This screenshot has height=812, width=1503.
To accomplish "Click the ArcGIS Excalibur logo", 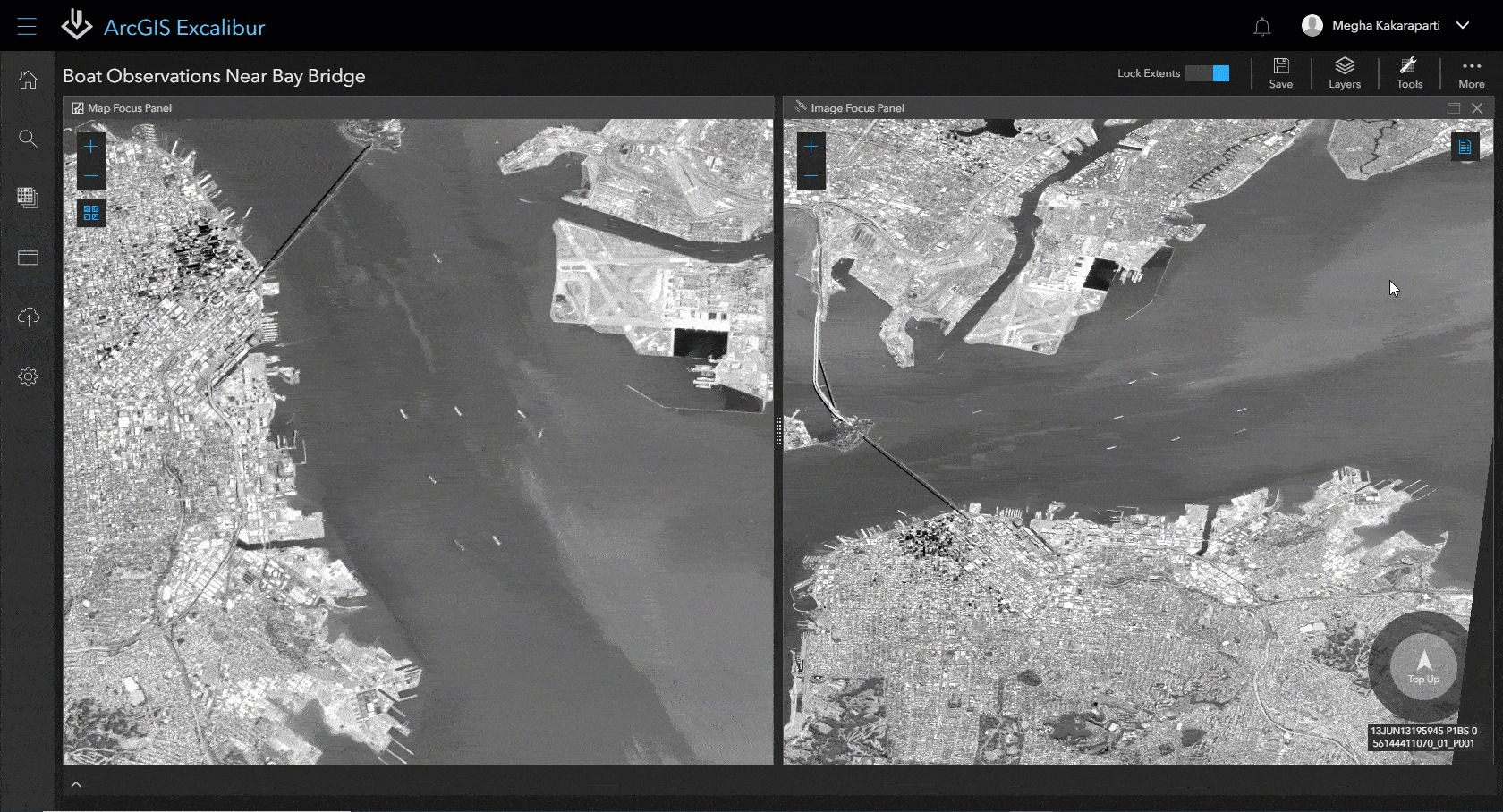I will click(x=77, y=25).
